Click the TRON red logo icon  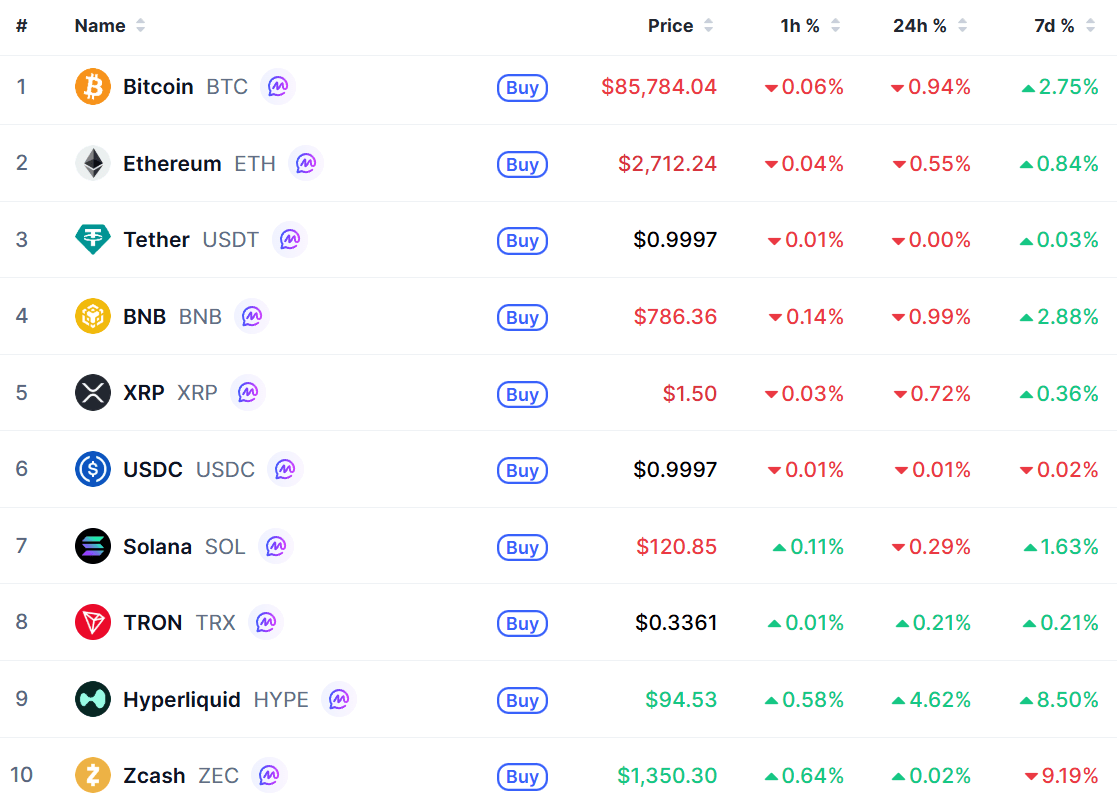point(93,622)
